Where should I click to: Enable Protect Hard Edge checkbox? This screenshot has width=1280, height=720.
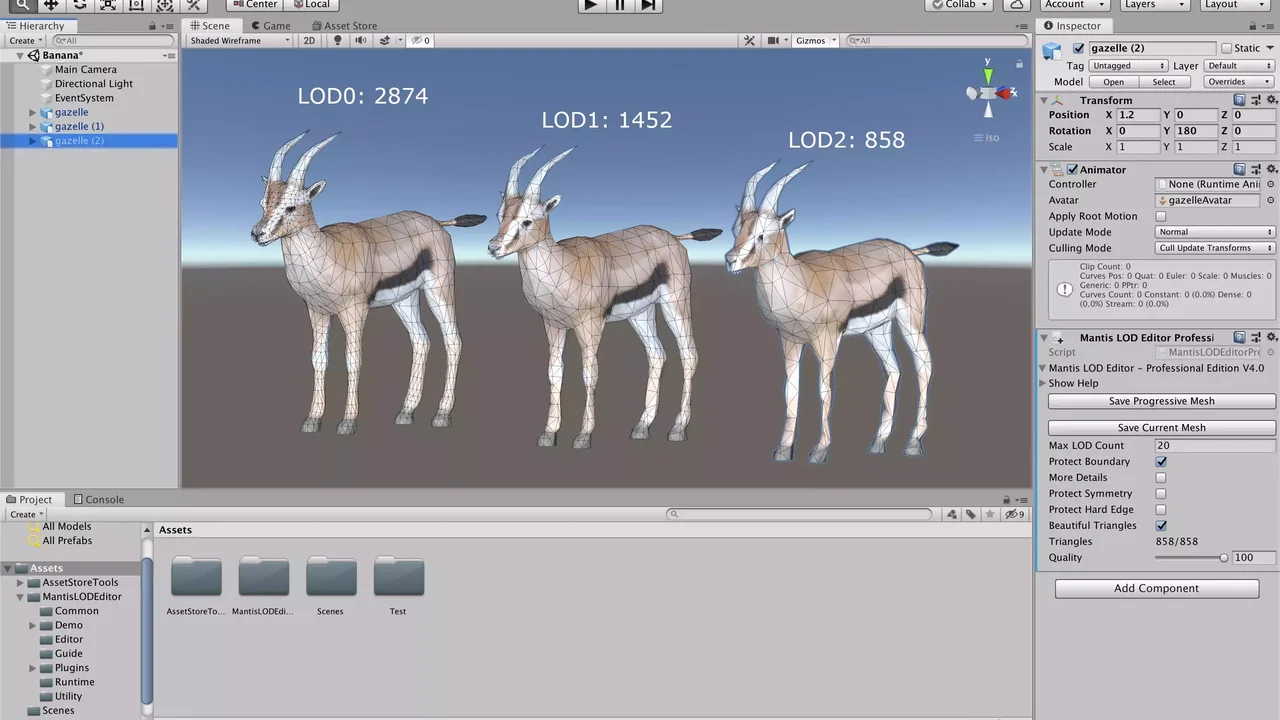click(x=1161, y=510)
